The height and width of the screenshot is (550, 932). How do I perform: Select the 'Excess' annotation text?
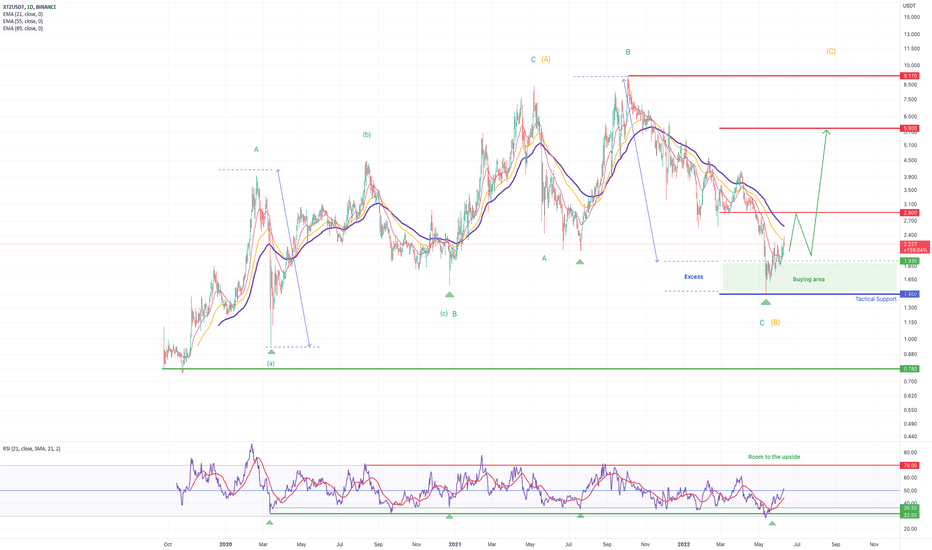[x=693, y=276]
